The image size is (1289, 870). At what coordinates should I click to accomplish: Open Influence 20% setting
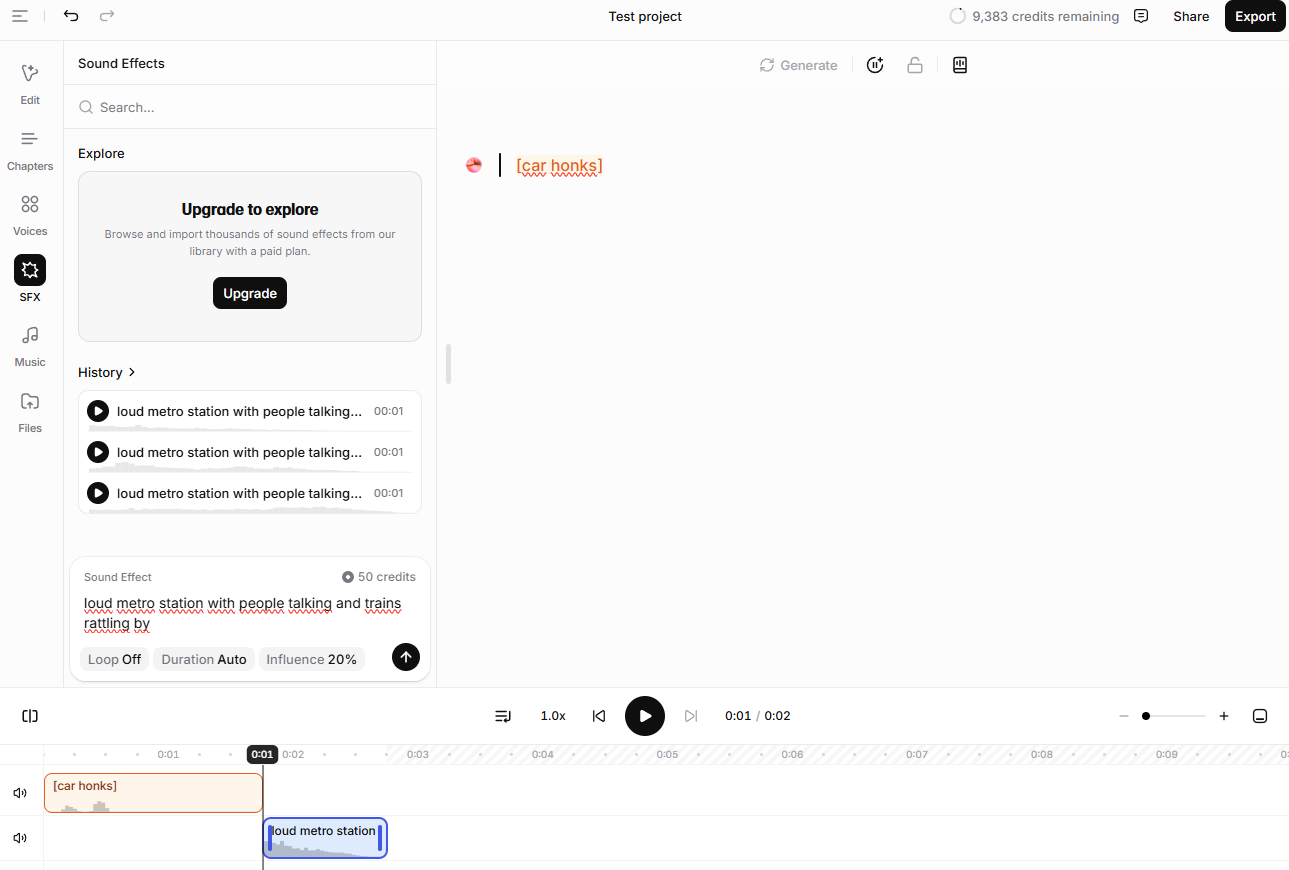311,659
